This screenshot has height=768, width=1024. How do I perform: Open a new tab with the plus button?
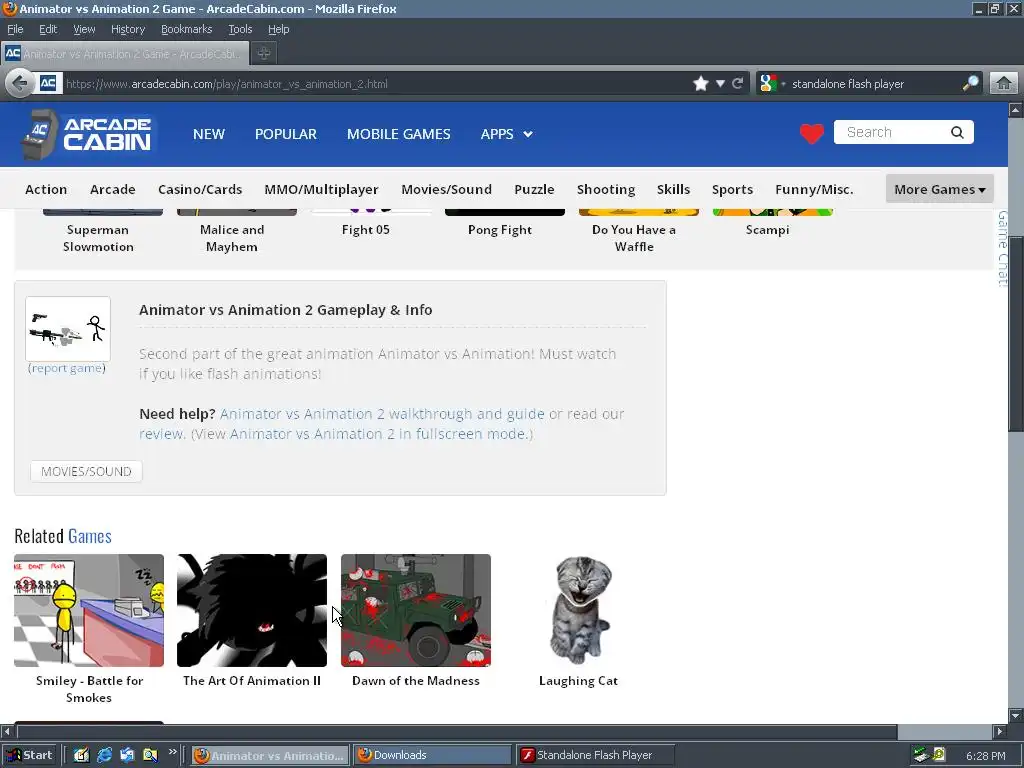click(264, 54)
